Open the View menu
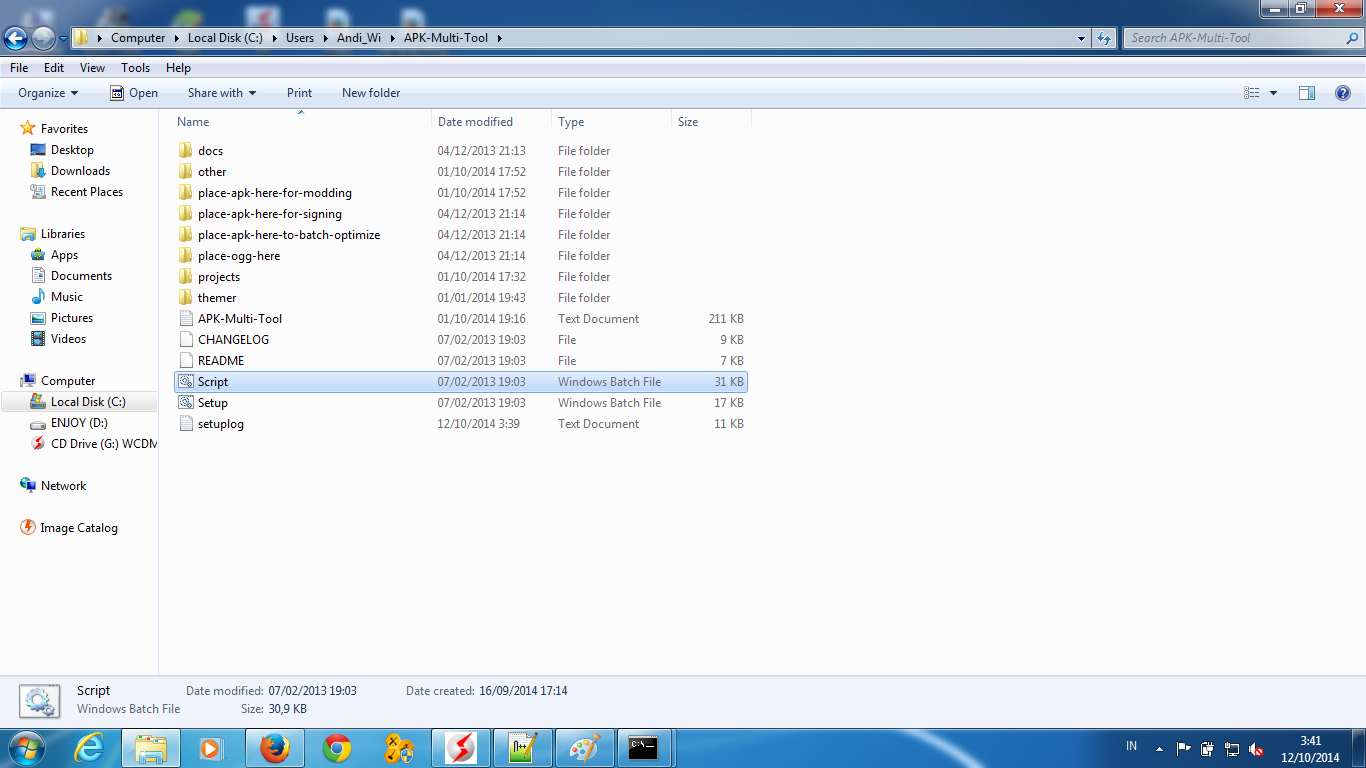Viewport: 1366px width, 768px height. coord(92,68)
